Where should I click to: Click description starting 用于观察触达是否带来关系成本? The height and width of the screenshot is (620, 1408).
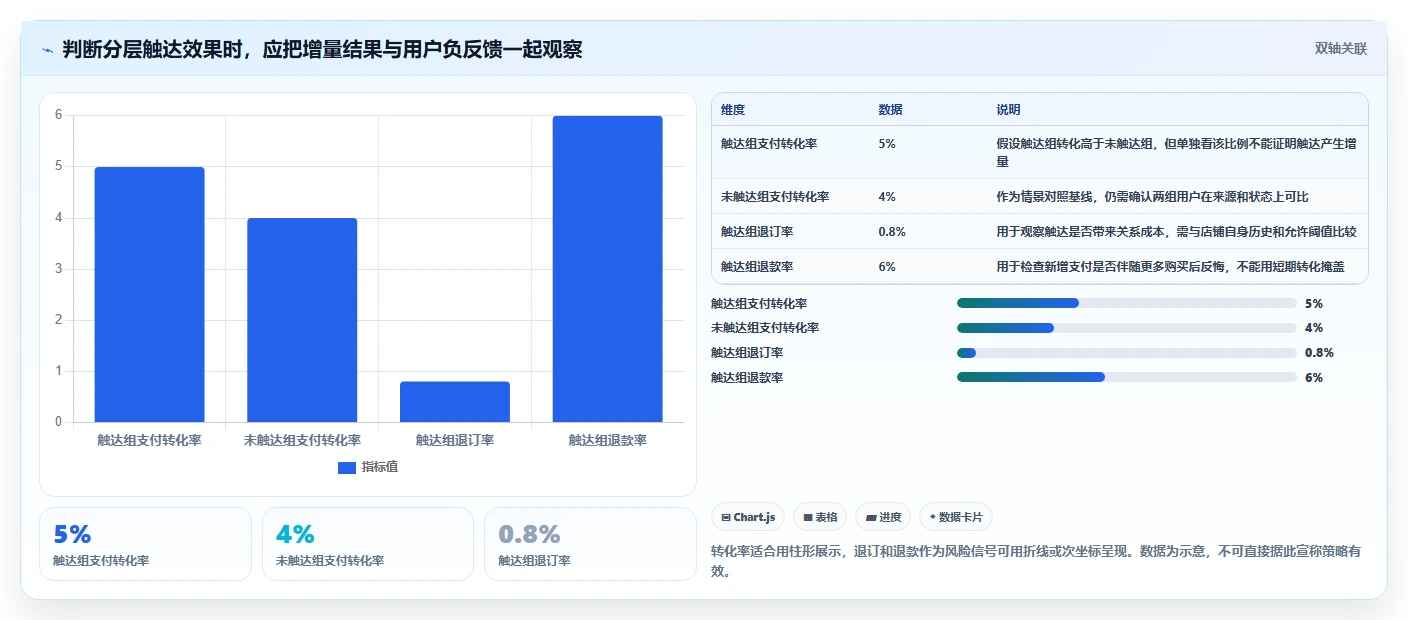[x=1176, y=232]
